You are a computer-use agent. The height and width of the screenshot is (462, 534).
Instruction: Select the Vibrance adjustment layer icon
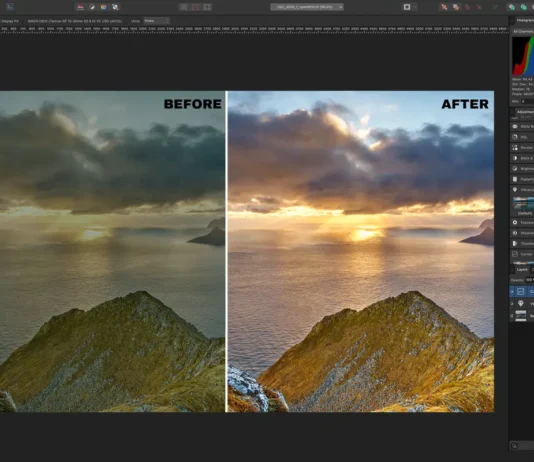point(521,303)
